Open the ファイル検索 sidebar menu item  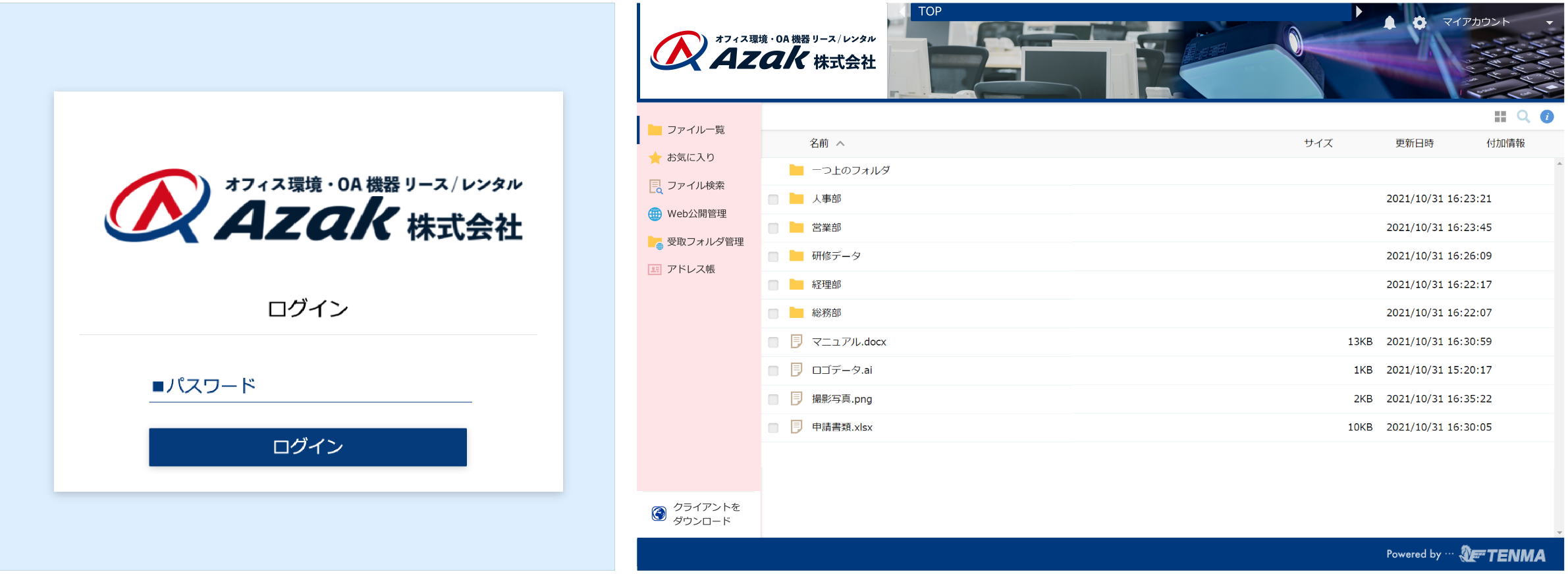click(699, 186)
